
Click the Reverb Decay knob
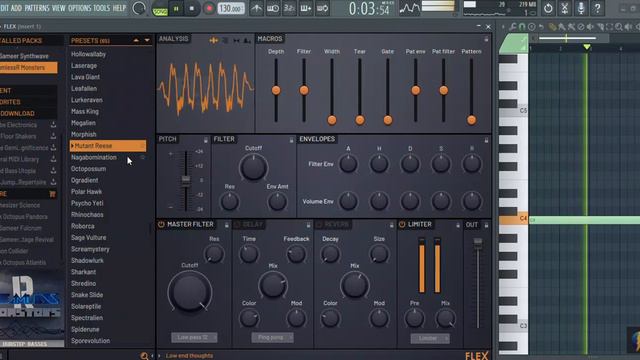click(330, 254)
